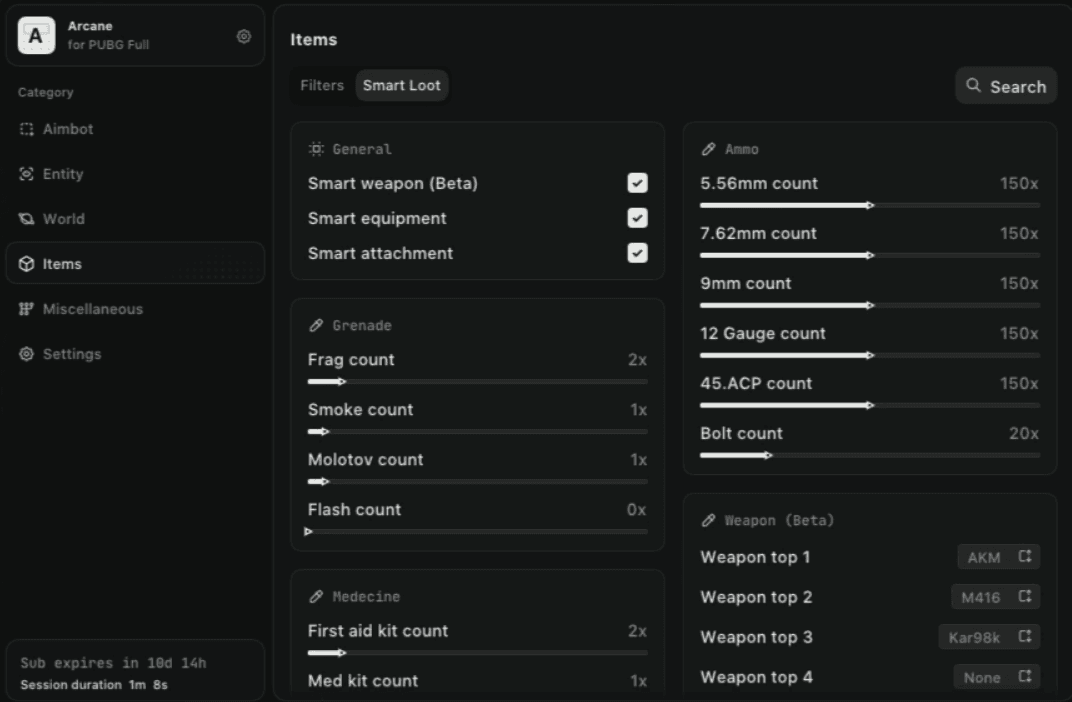The width and height of the screenshot is (1072, 702).
Task: Click the Arcane for PUBG Full header
Action: coord(135,36)
